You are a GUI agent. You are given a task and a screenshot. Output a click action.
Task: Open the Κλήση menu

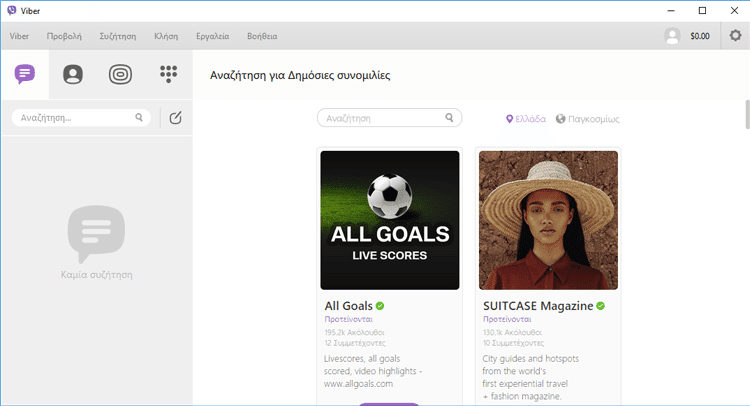[166, 36]
